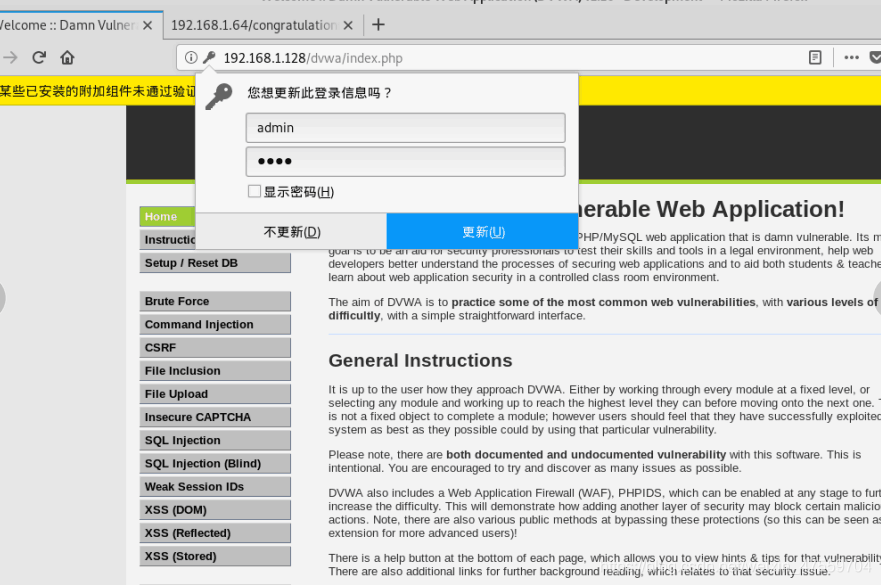
Task: Open the CSRF module
Action: 215,347
